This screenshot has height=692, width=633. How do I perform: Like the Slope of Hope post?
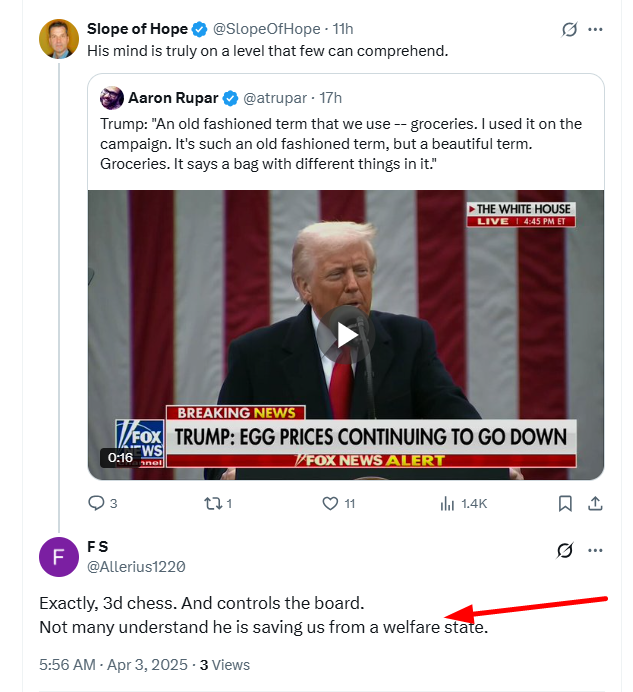[x=330, y=503]
